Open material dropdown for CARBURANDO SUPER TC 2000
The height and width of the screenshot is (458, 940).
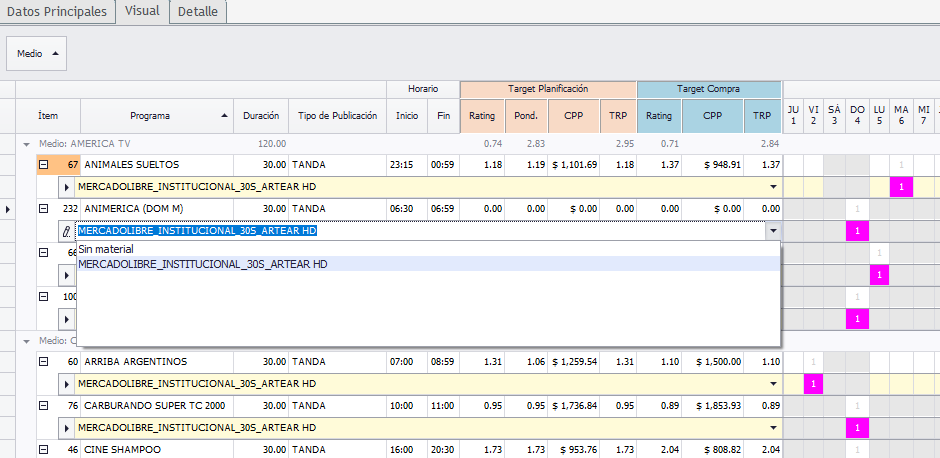772,428
